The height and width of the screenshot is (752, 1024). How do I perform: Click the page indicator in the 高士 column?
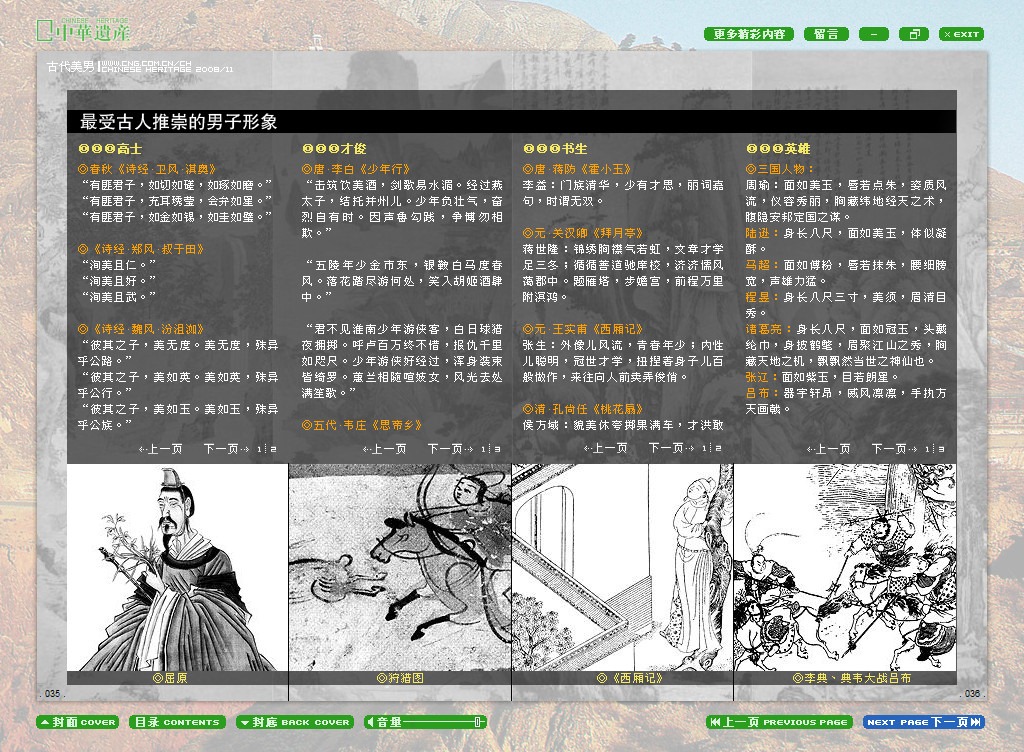[x=266, y=449]
